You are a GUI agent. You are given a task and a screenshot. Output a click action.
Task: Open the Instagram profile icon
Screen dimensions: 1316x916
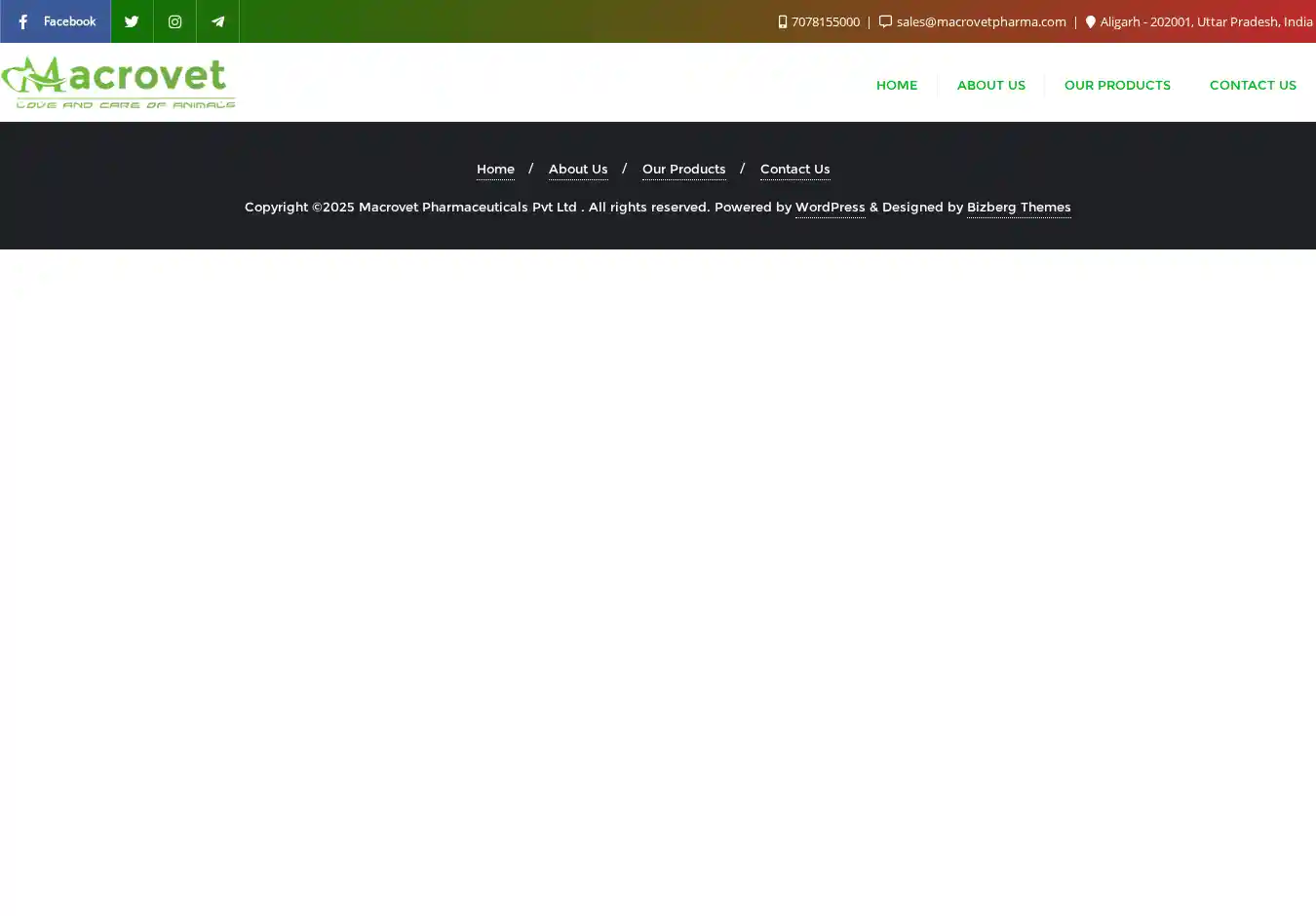pyautogui.click(x=174, y=21)
